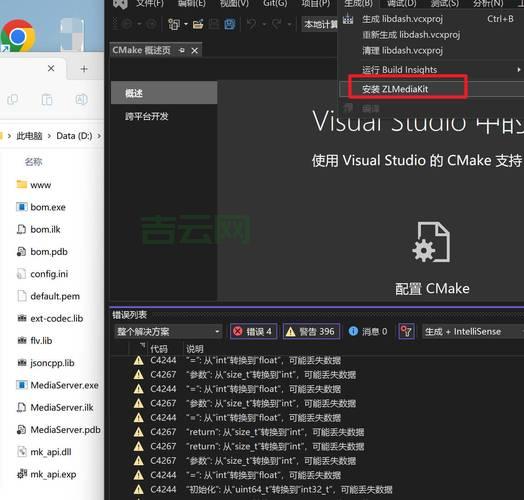Viewport: 524px width, 500px height.
Task: Click warning icon beside "初始化" uint64_t message
Action: point(138,490)
